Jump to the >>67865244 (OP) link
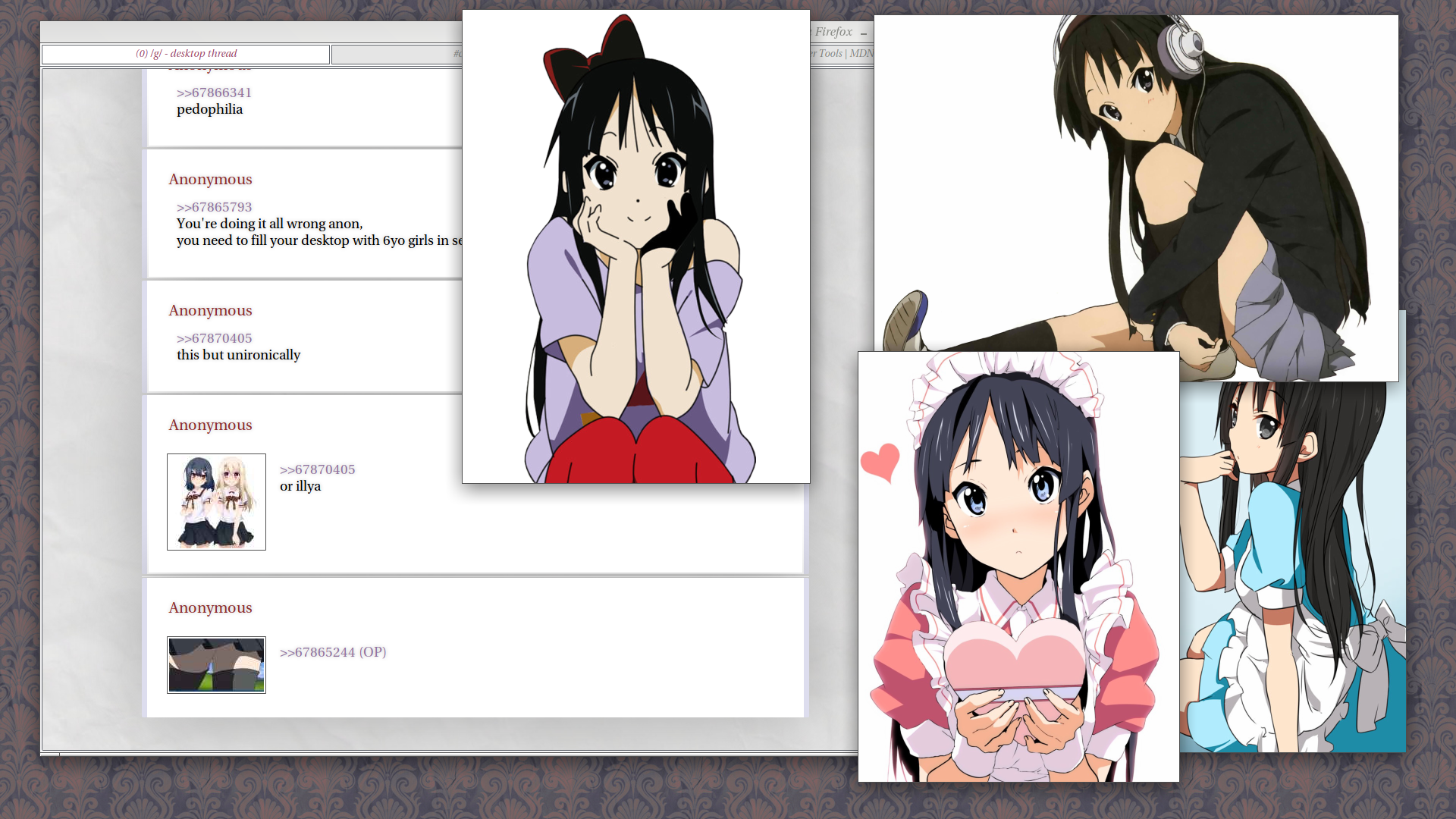Image resolution: width=1456 pixels, height=819 pixels. 332,652
